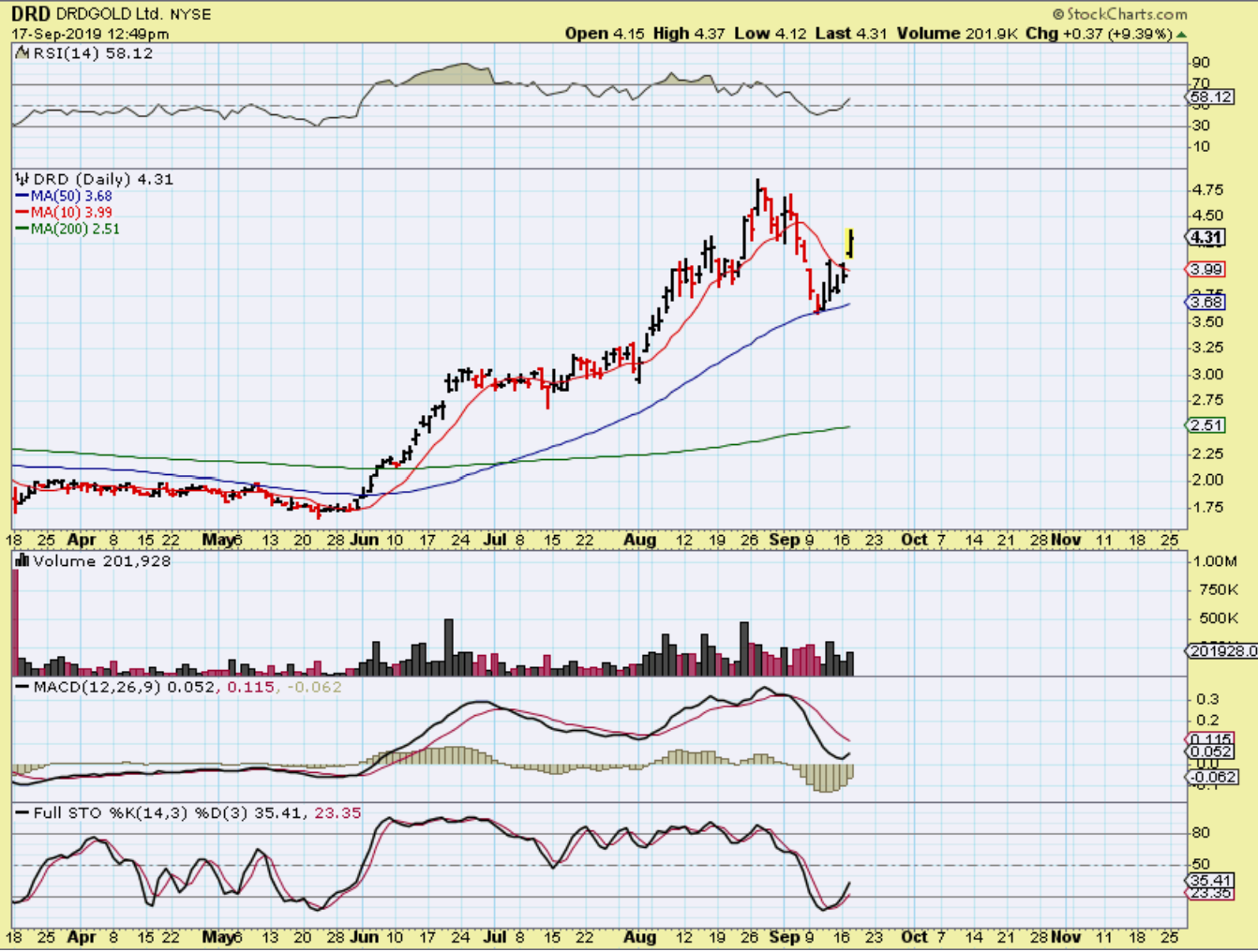
Task: Click Nov on the date axis under the price chart
Action: (x=1066, y=540)
